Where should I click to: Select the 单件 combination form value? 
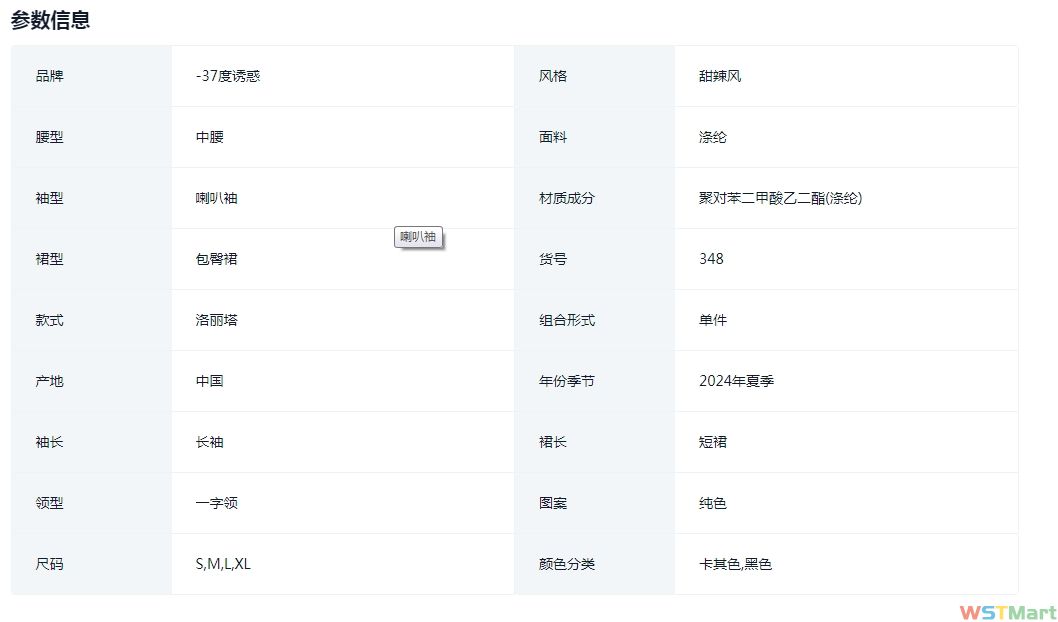tap(713, 320)
